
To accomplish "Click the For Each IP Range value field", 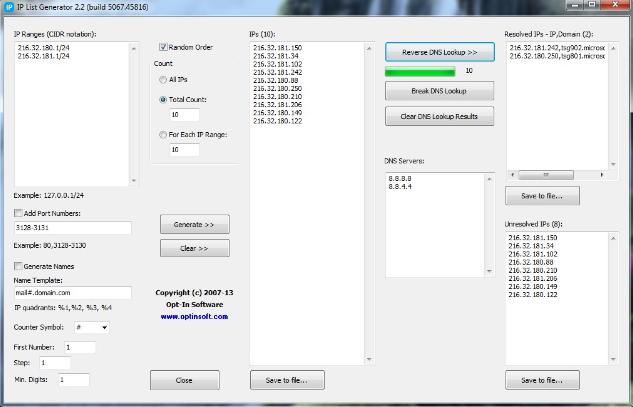I will 184,149.
